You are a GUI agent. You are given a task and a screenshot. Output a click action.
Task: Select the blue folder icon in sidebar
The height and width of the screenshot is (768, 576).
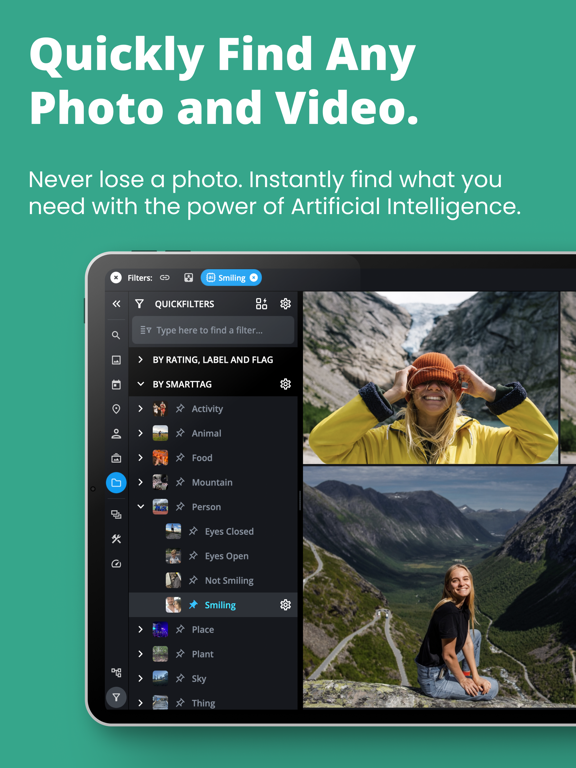point(116,482)
